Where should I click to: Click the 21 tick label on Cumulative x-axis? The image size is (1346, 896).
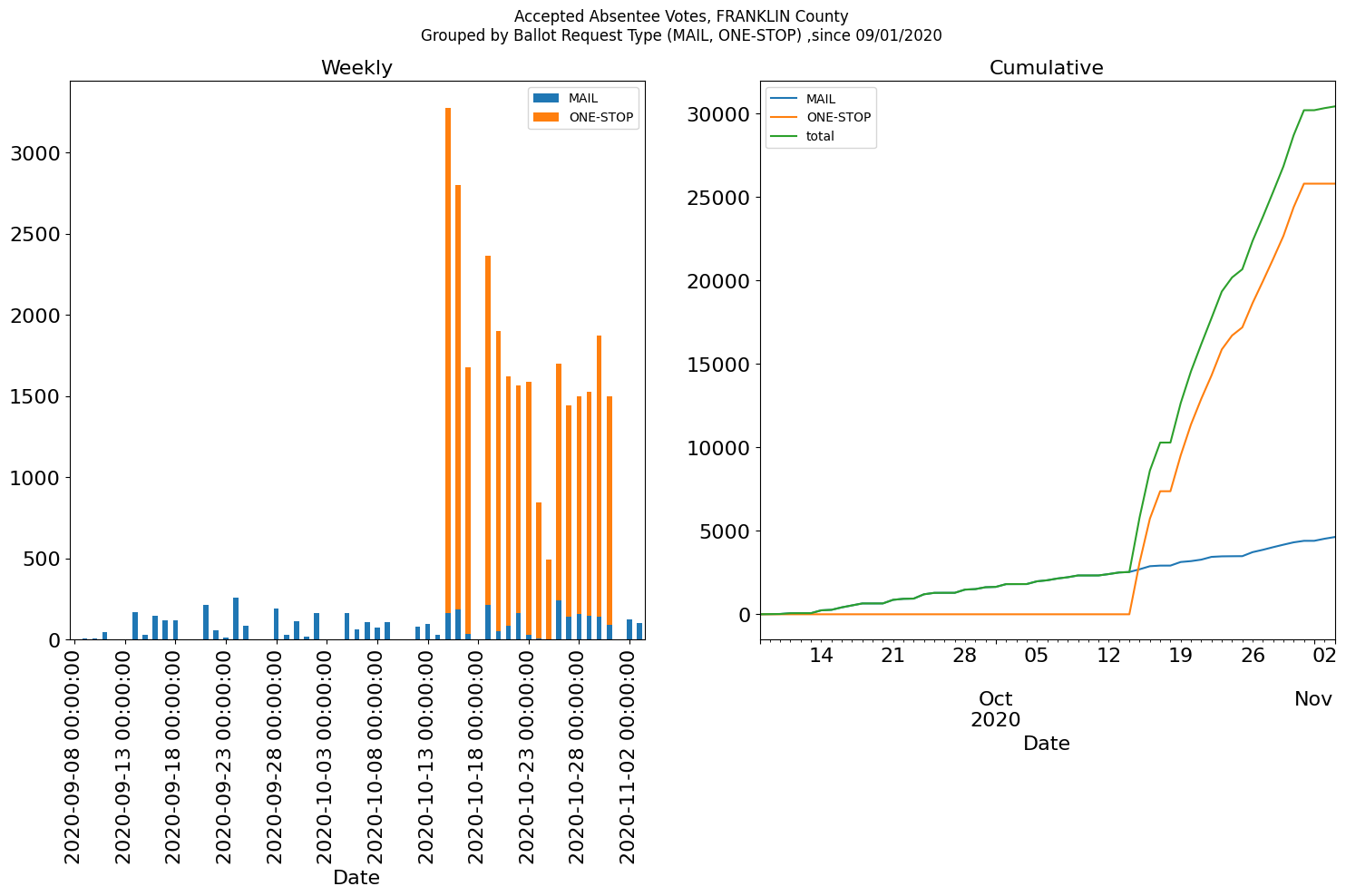click(x=892, y=656)
